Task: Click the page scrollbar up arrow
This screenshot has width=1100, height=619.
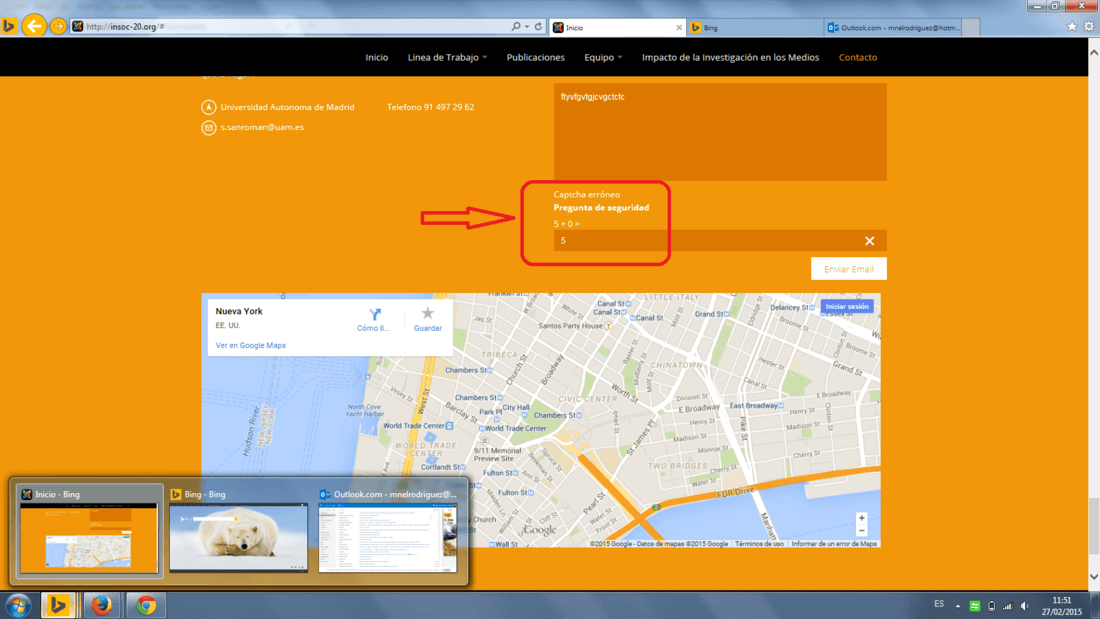Action: [x=1094, y=53]
